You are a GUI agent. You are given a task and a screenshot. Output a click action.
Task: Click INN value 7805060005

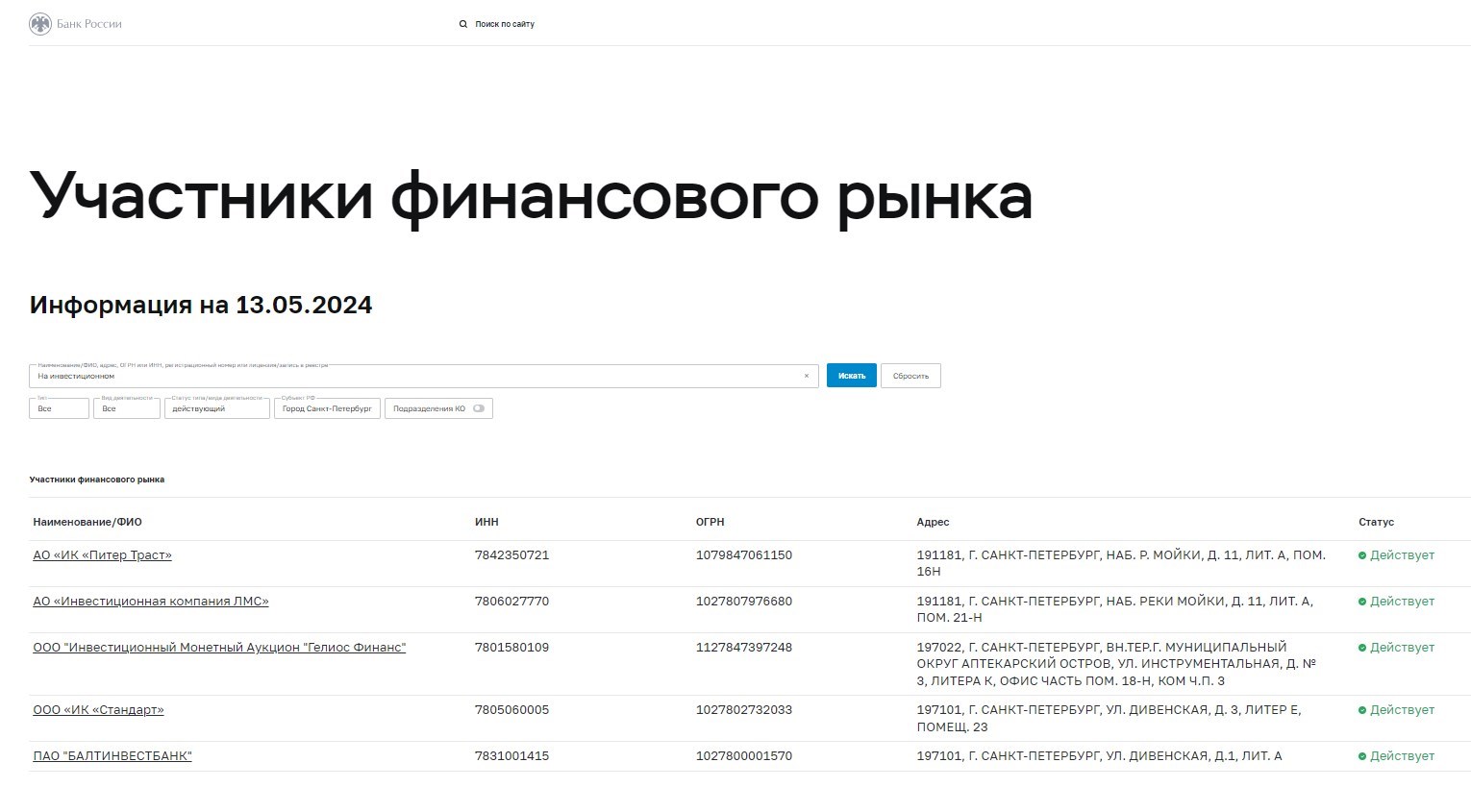(x=511, y=710)
